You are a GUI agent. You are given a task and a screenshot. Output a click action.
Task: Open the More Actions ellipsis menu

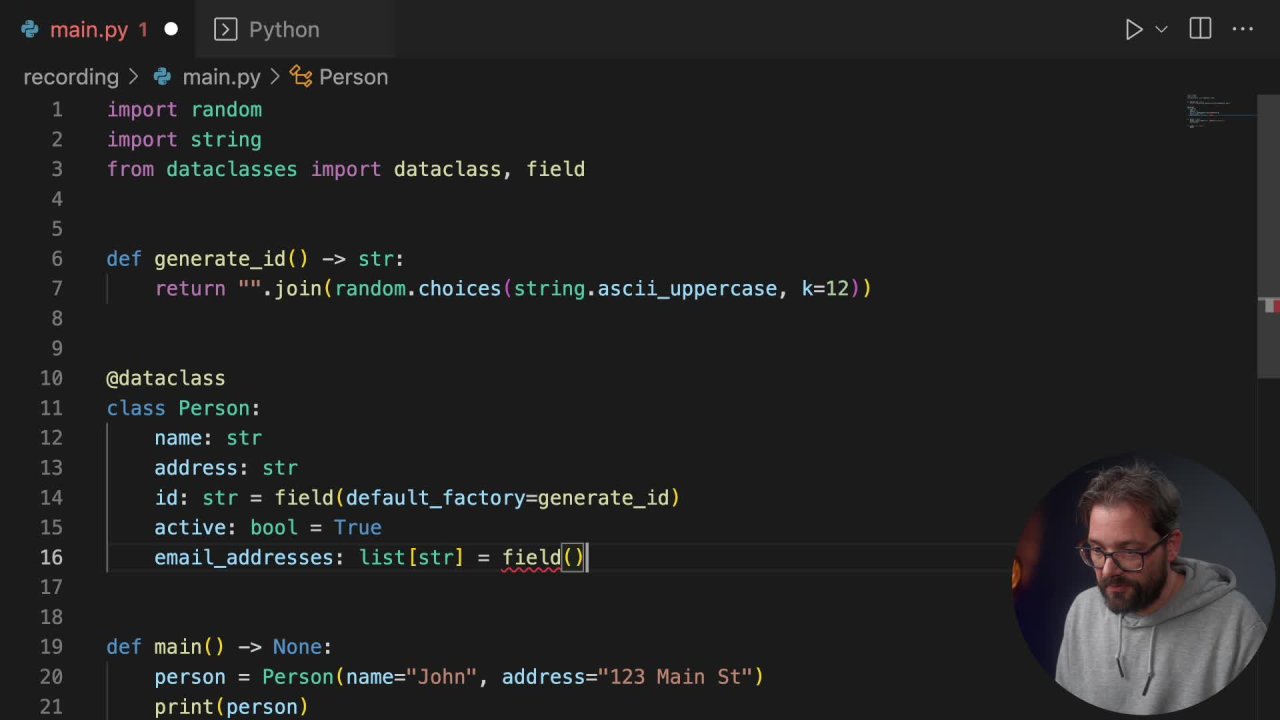(1243, 30)
